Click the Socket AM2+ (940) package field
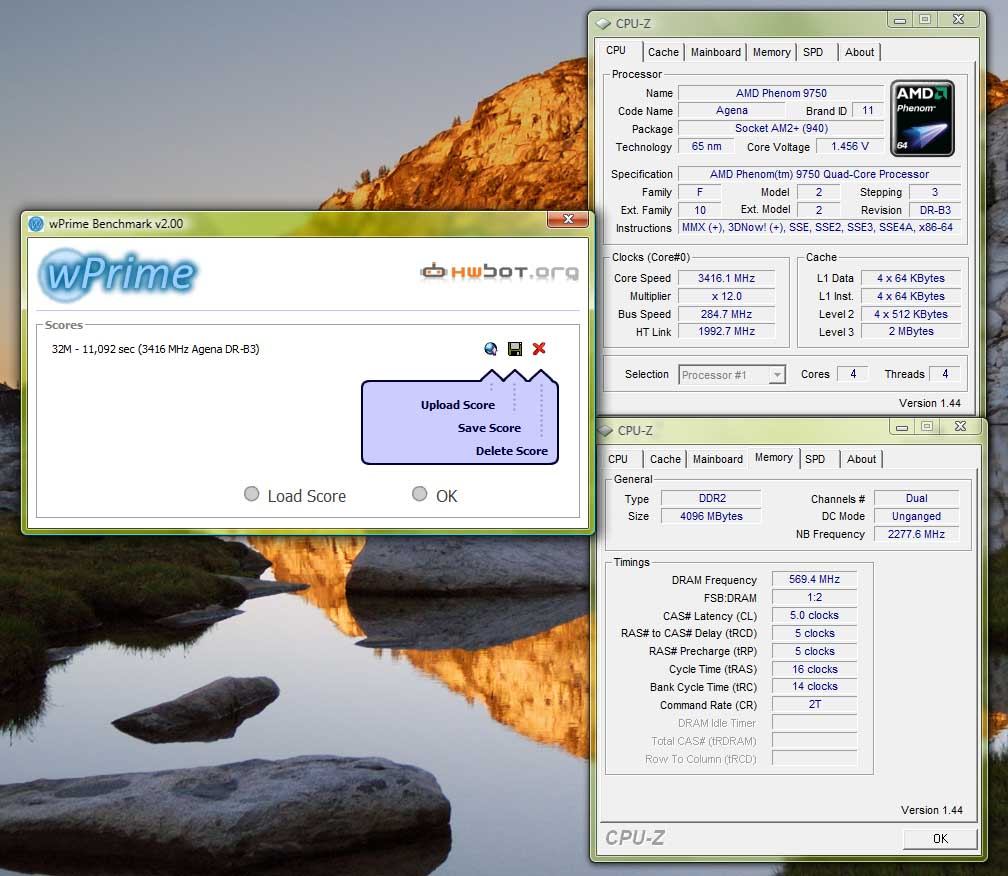 coord(781,129)
